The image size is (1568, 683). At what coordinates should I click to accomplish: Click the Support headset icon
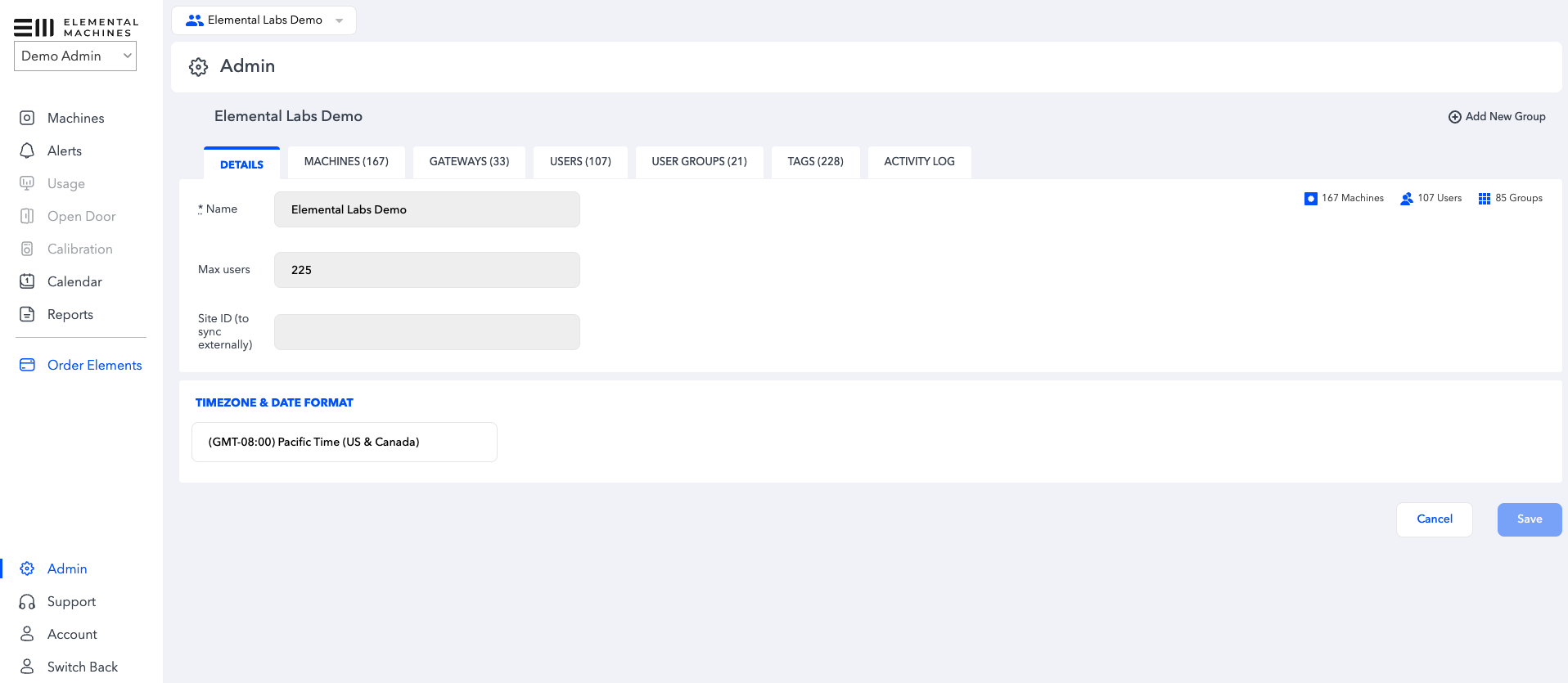click(27, 601)
